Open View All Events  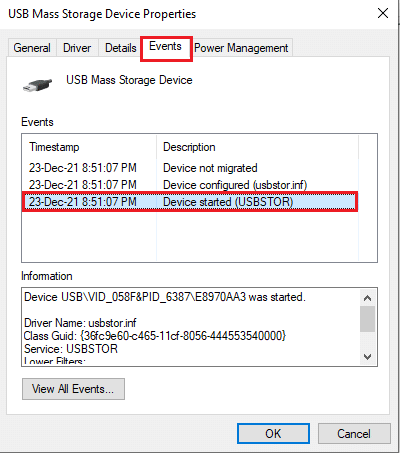click(73, 389)
